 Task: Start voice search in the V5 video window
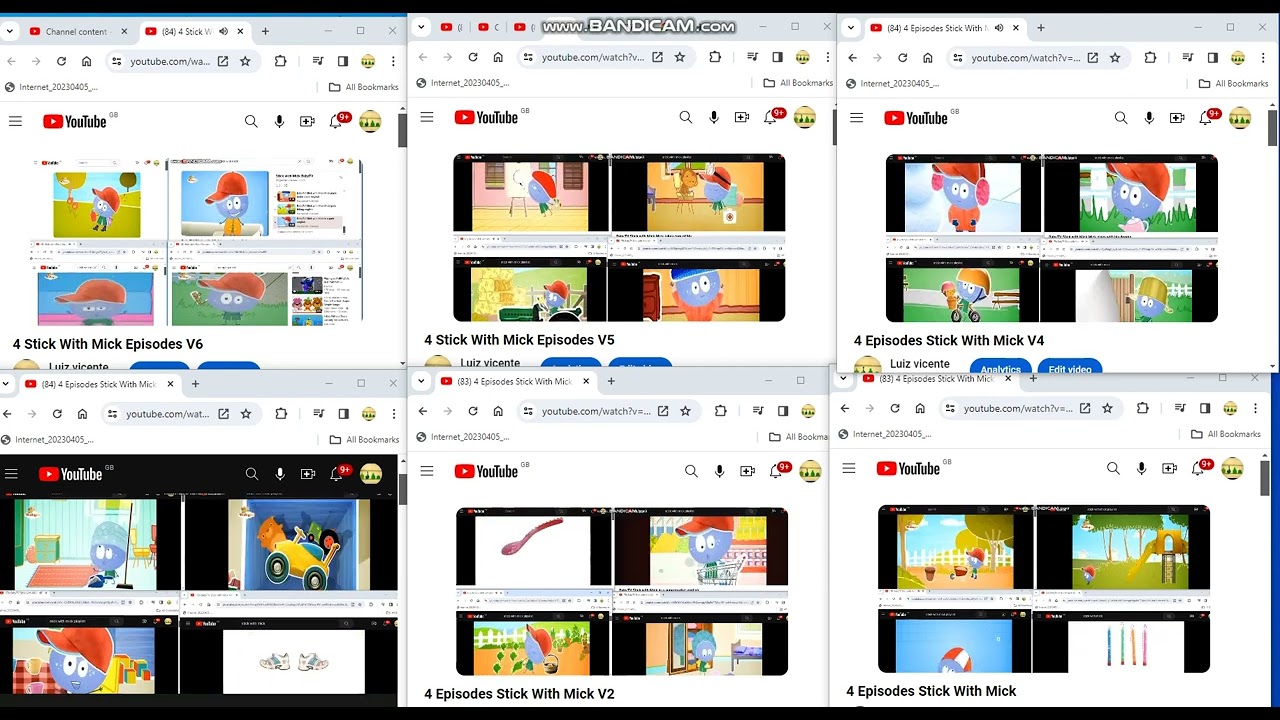click(714, 117)
